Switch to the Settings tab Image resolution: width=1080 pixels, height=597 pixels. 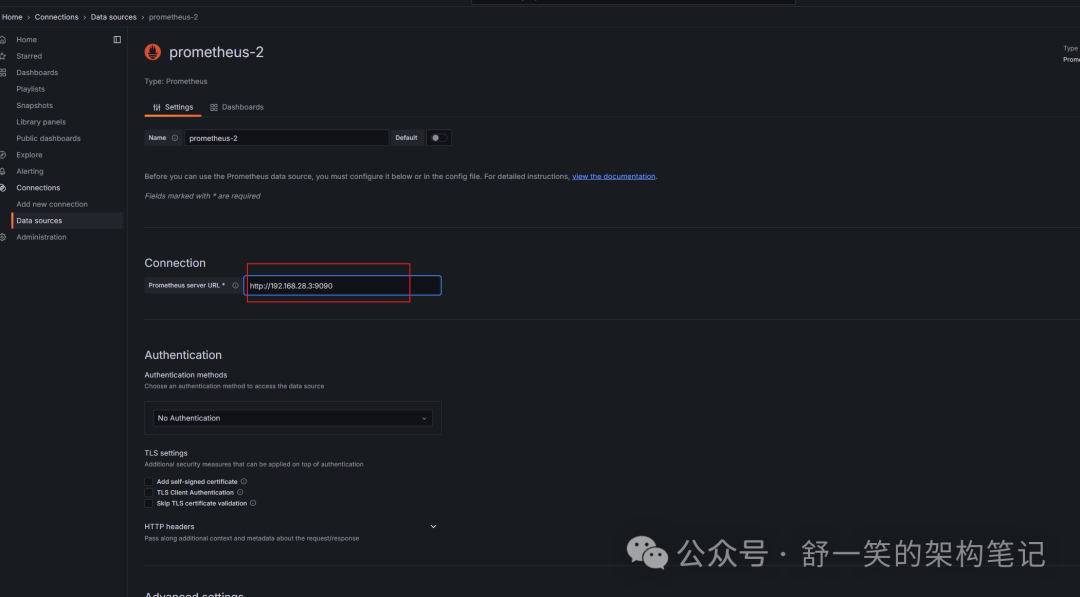(x=173, y=107)
